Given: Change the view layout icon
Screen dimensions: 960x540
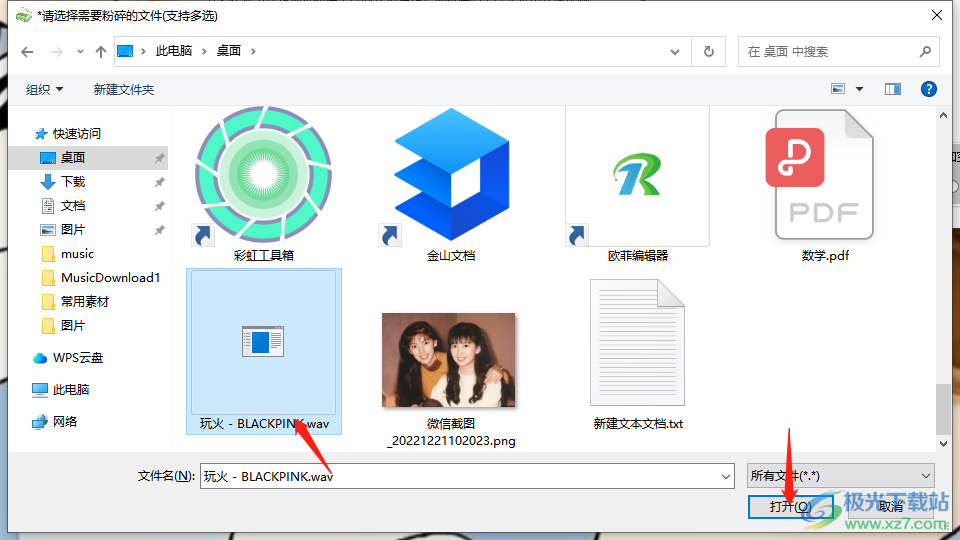Looking at the screenshot, I should tap(838, 89).
